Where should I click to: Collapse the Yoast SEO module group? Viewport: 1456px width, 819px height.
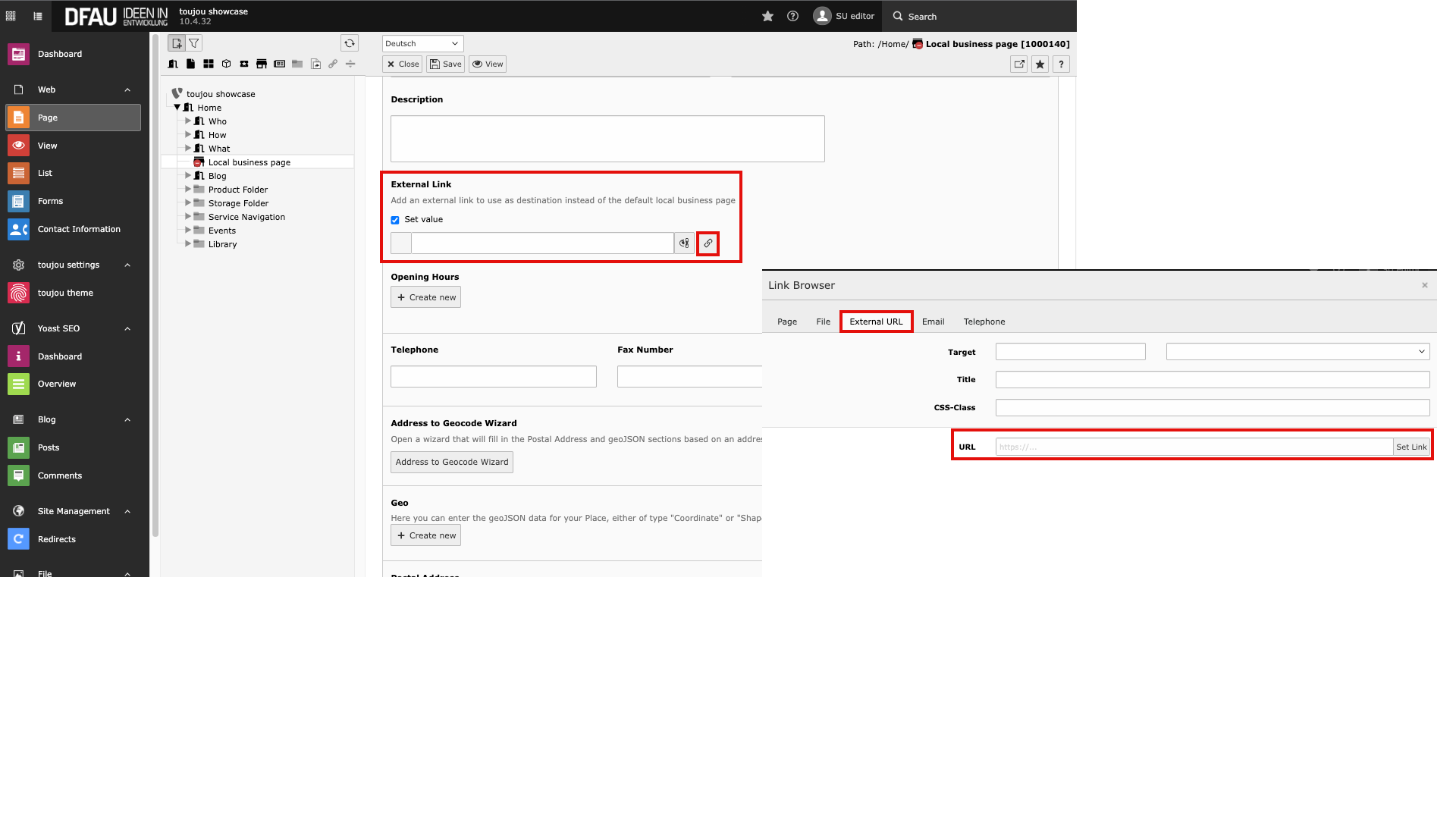[127, 328]
